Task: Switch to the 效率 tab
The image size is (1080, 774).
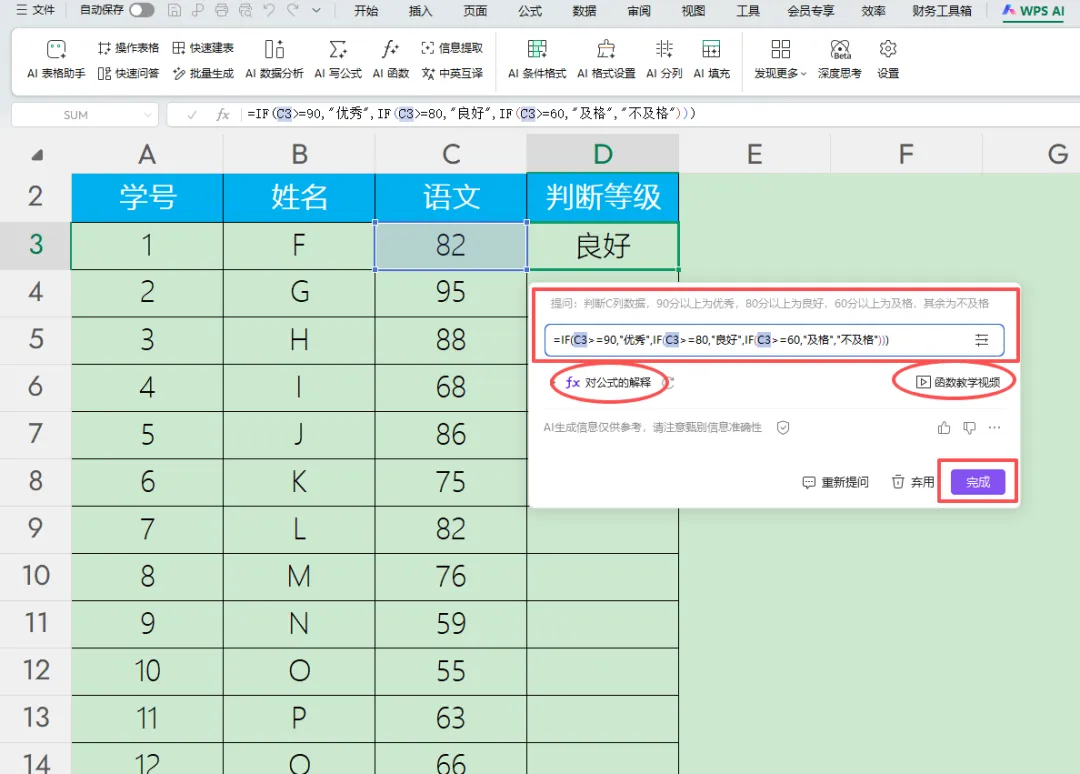Action: tap(873, 10)
